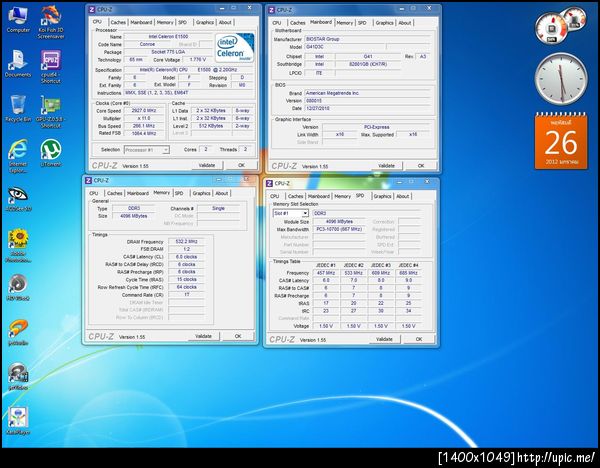The width and height of the screenshot is (600, 468).
Task: Click OK in the Memory timings window
Action: (238, 336)
